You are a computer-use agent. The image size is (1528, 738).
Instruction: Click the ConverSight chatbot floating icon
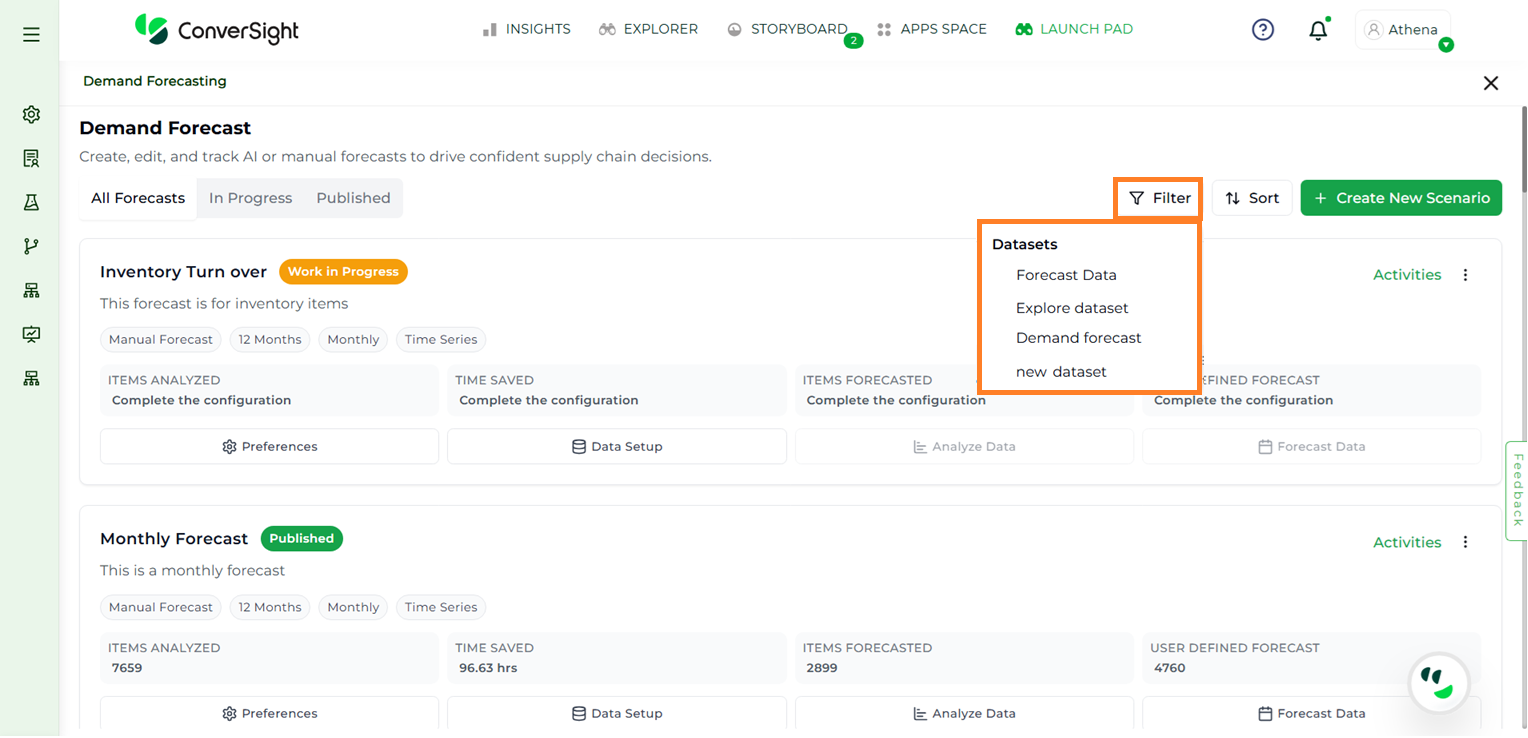click(x=1438, y=684)
